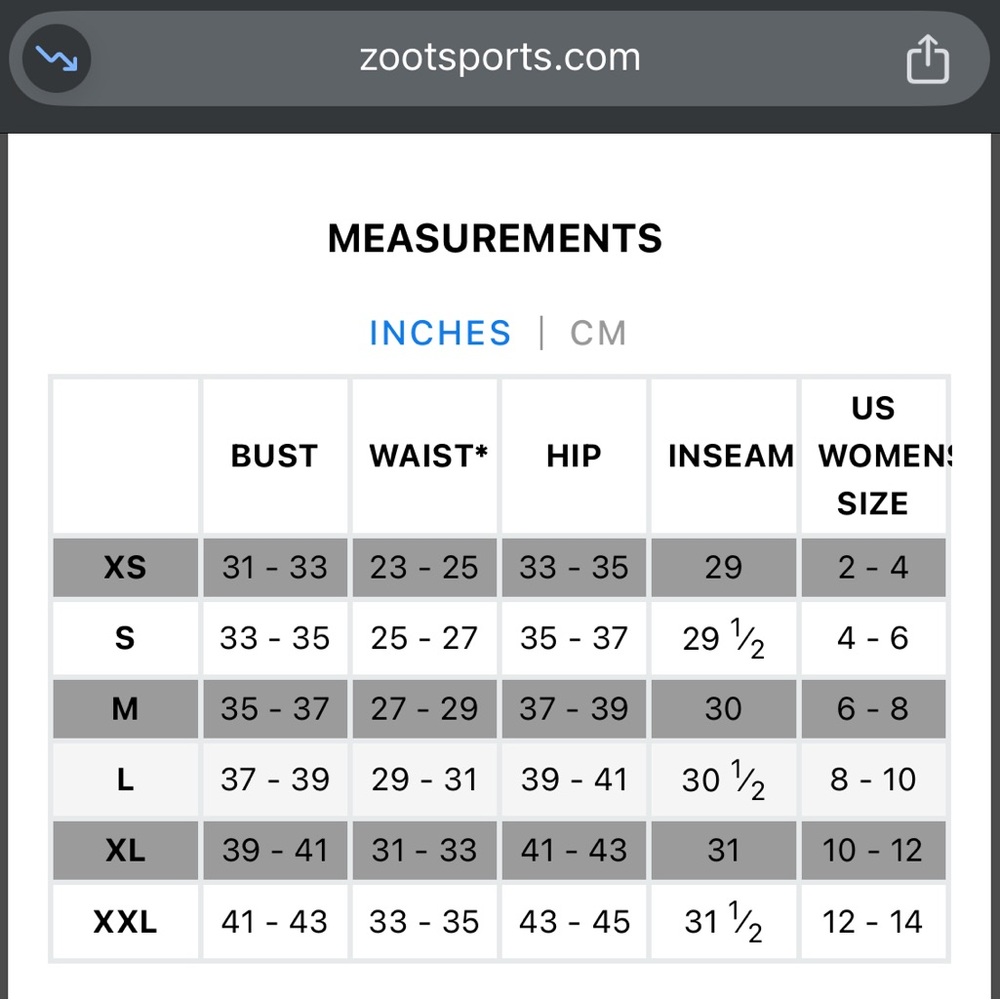Click the INSEAM column header
The width and height of the screenshot is (1000, 1000).
(x=731, y=456)
